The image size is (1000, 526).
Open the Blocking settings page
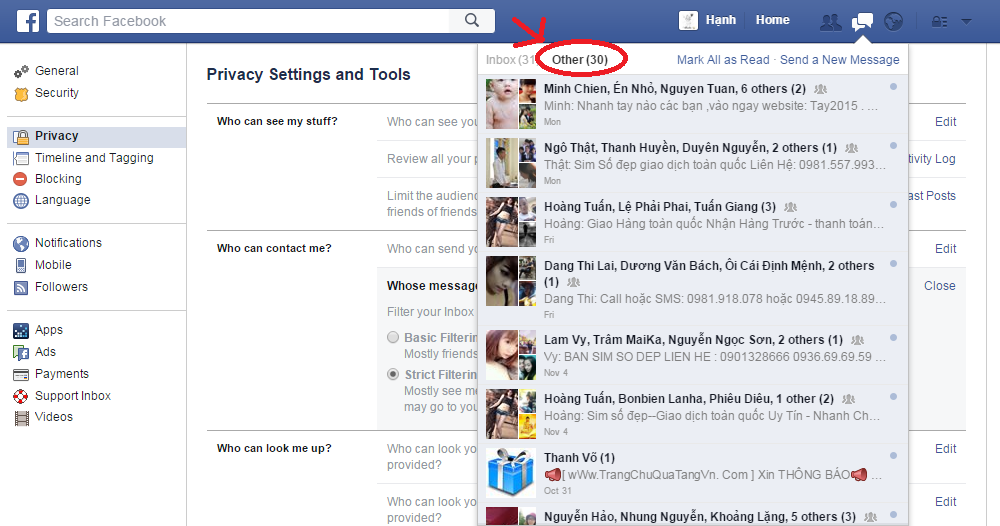pos(58,179)
